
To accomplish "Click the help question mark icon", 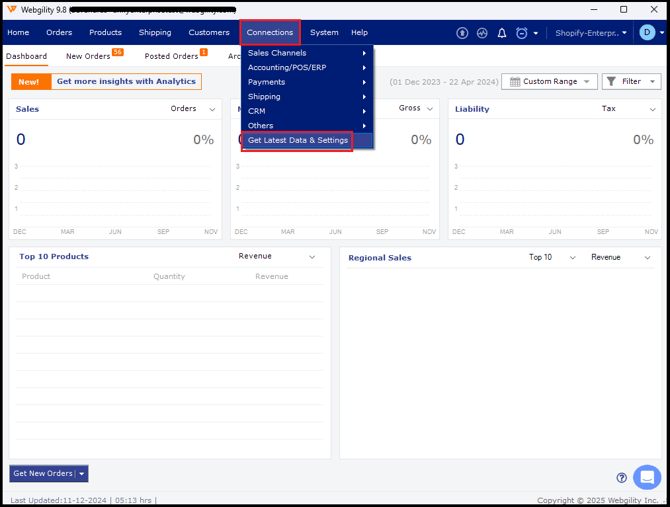I will 622,478.
